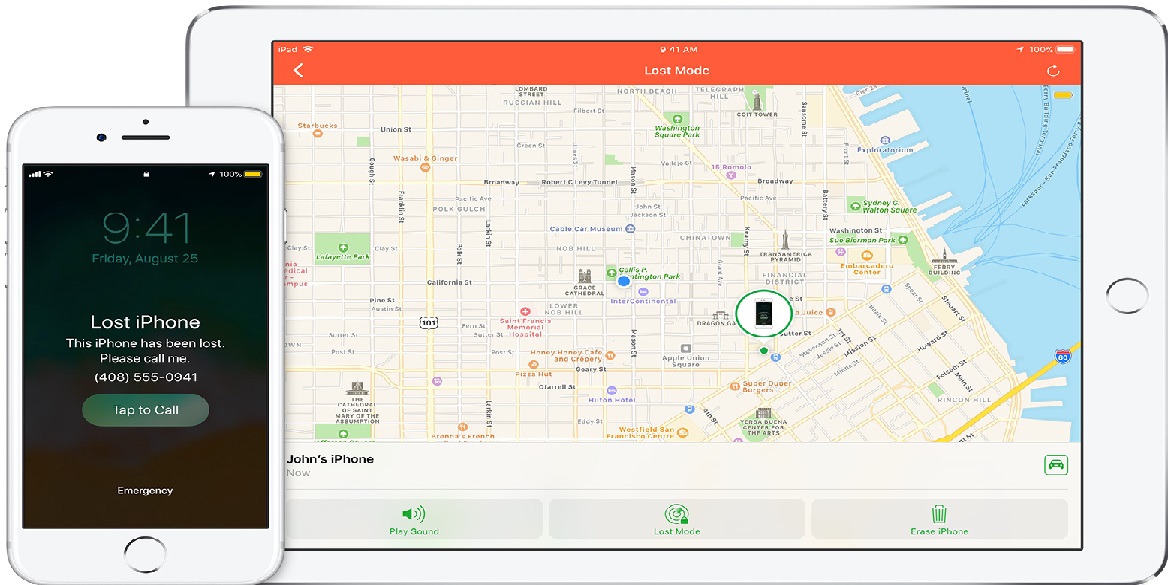Tap the iPad Wi-Fi status icon
Screen dimensions: 1168x585
(x=308, y=49)
